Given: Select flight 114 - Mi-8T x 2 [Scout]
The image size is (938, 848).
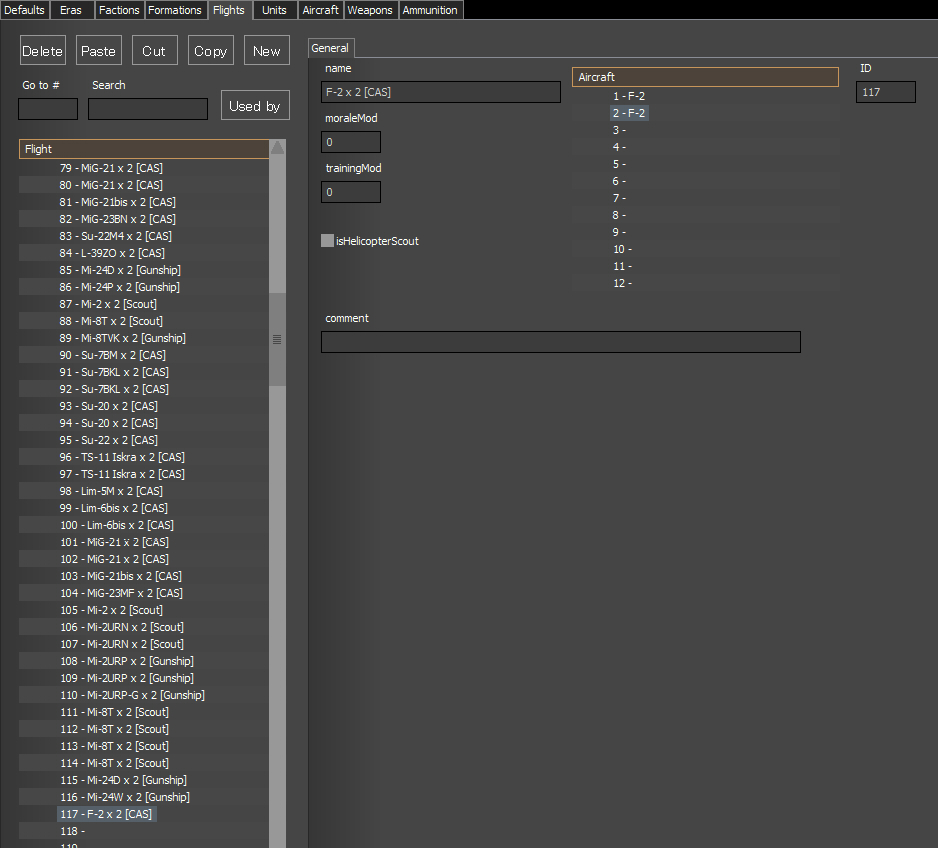Looking at the screenshot, I should (x=114, y=763).
